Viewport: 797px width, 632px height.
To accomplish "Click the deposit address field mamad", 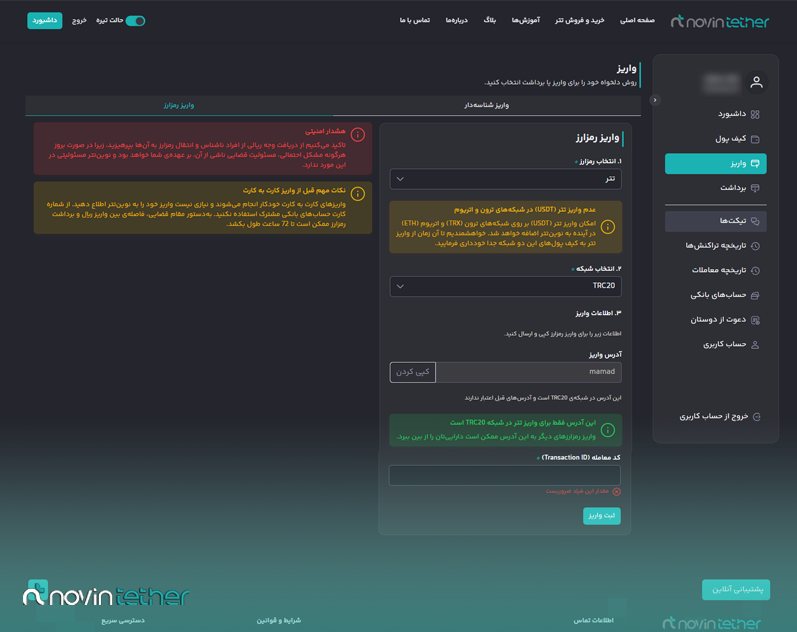I will (x=528, y=372).
